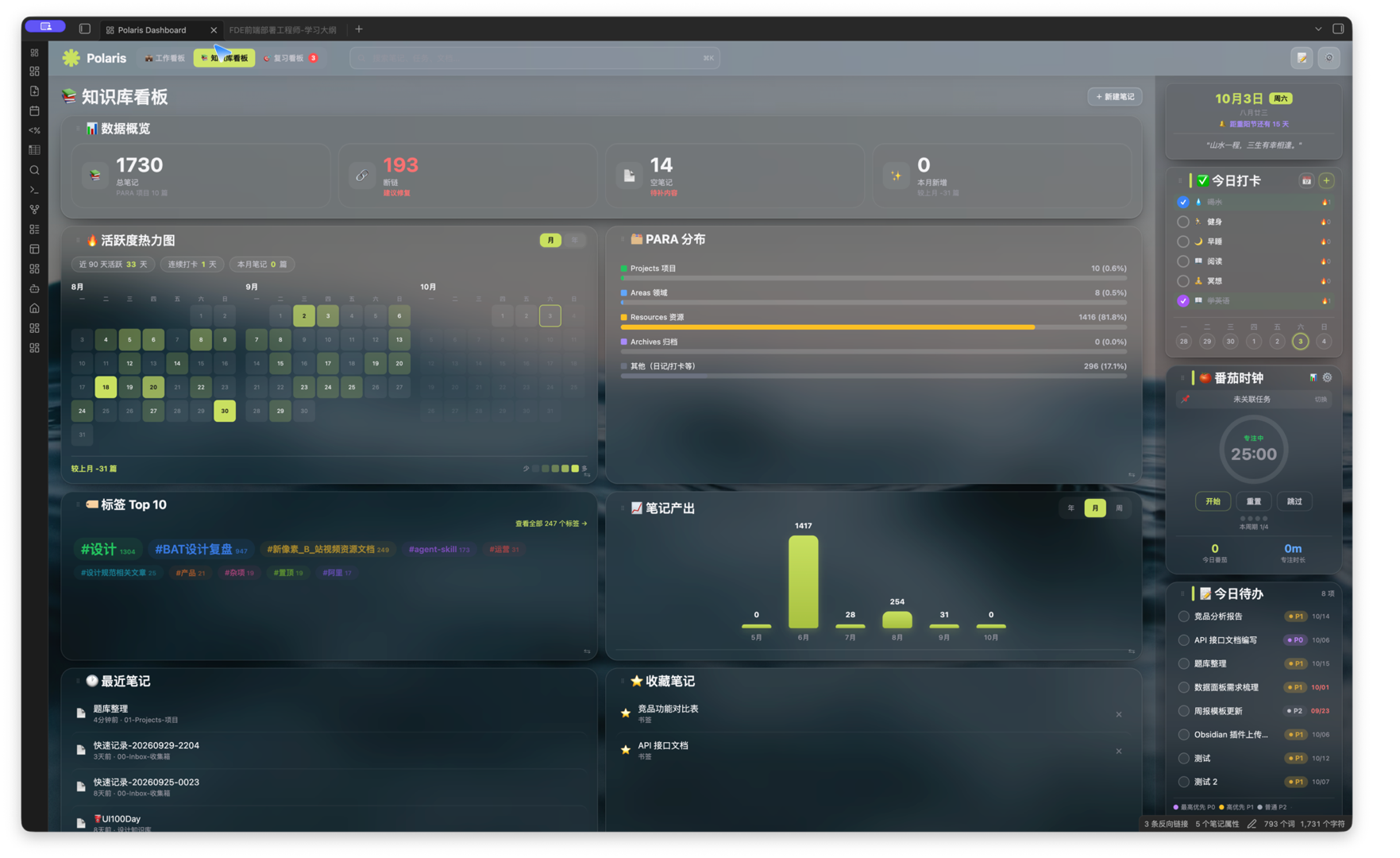The image size is (1400, 858).
Task: Open the command terminal ribbon icon
Action: click(x=34, y=190)
